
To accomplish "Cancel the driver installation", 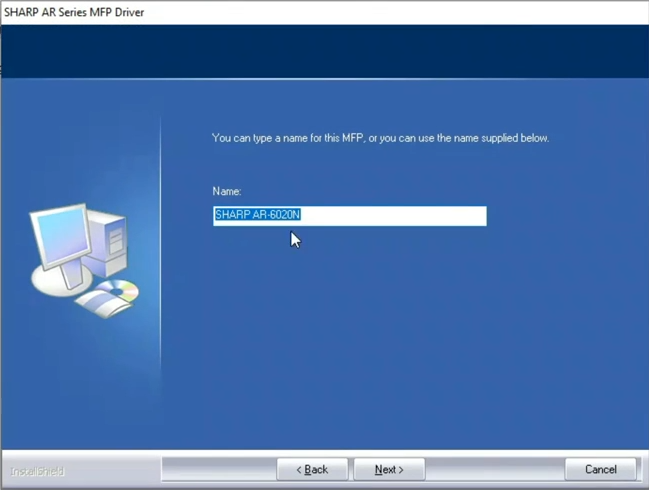I will coord(601,469).
